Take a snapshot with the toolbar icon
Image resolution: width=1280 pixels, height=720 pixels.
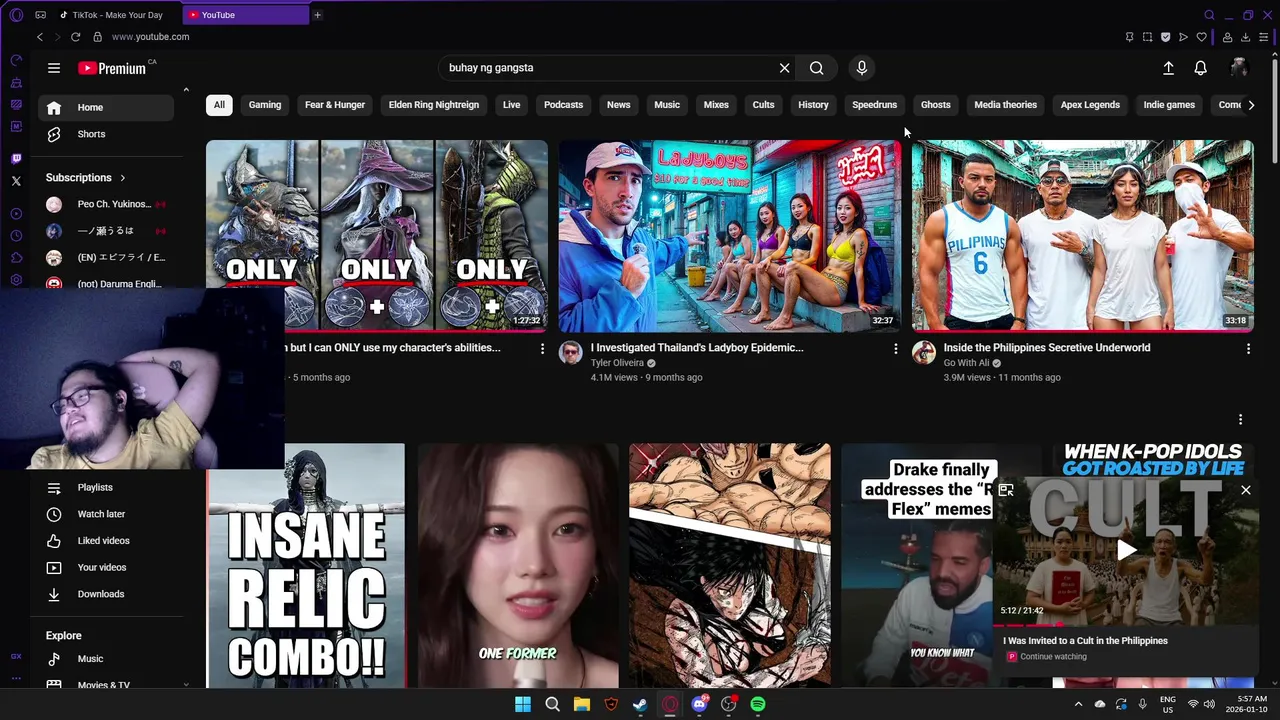coord(1147,37)
